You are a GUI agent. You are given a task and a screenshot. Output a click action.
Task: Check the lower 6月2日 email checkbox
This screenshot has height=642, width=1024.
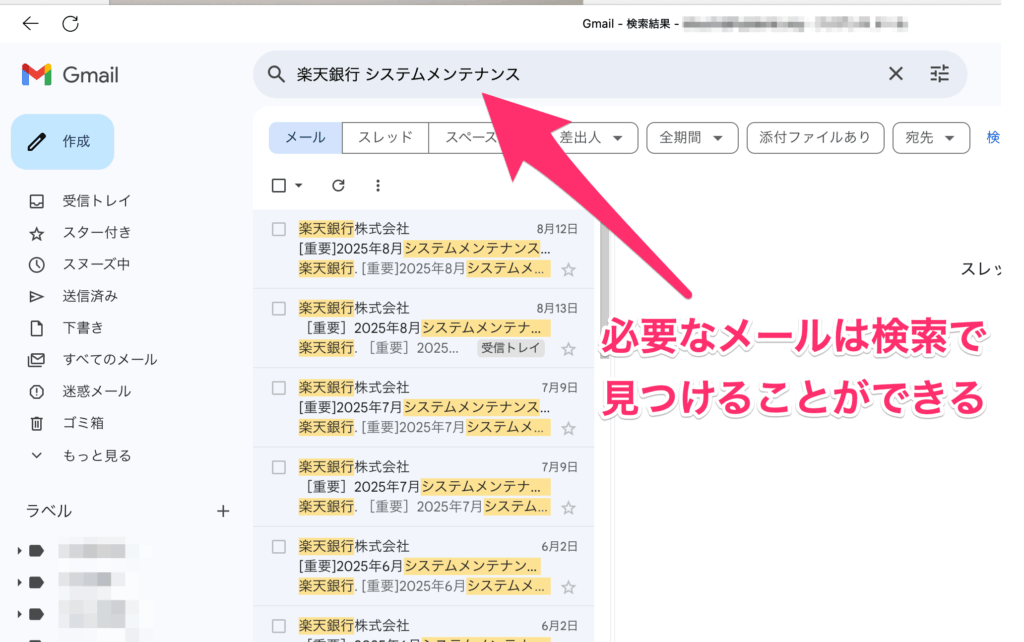[279, 626]
